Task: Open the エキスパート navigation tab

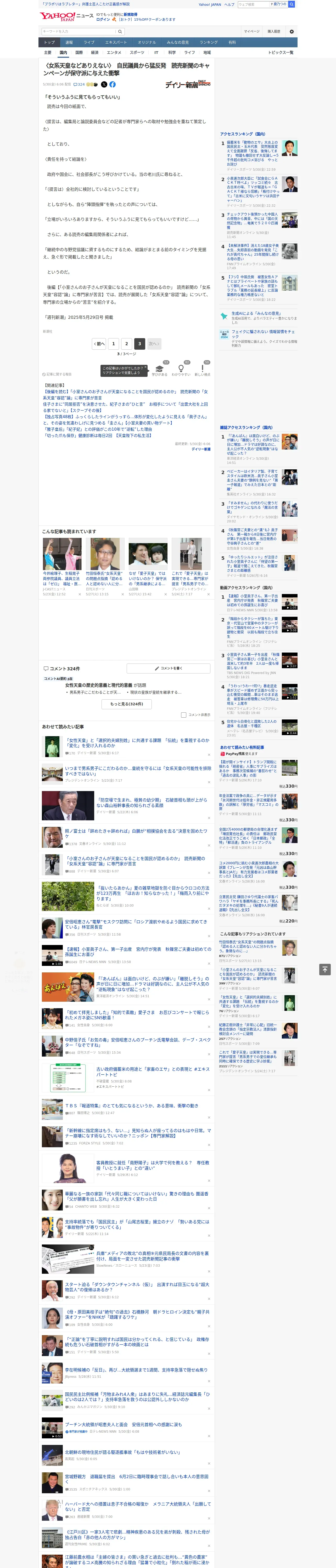Action: pos(116,43)
